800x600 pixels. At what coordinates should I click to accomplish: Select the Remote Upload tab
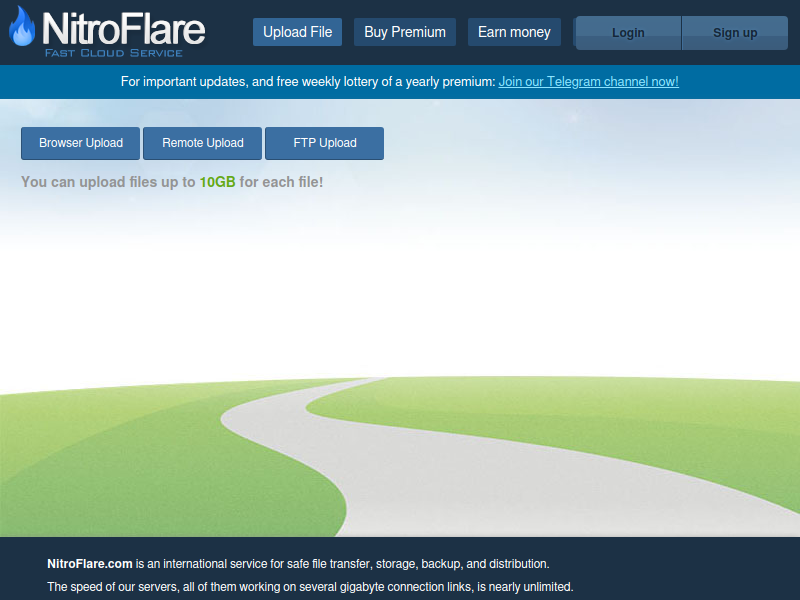click(203, 143)
